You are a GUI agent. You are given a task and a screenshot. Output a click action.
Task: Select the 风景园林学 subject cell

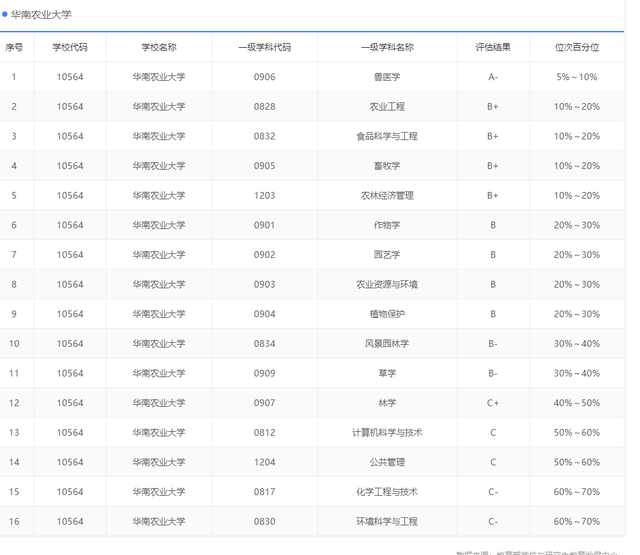pos(387,344)
